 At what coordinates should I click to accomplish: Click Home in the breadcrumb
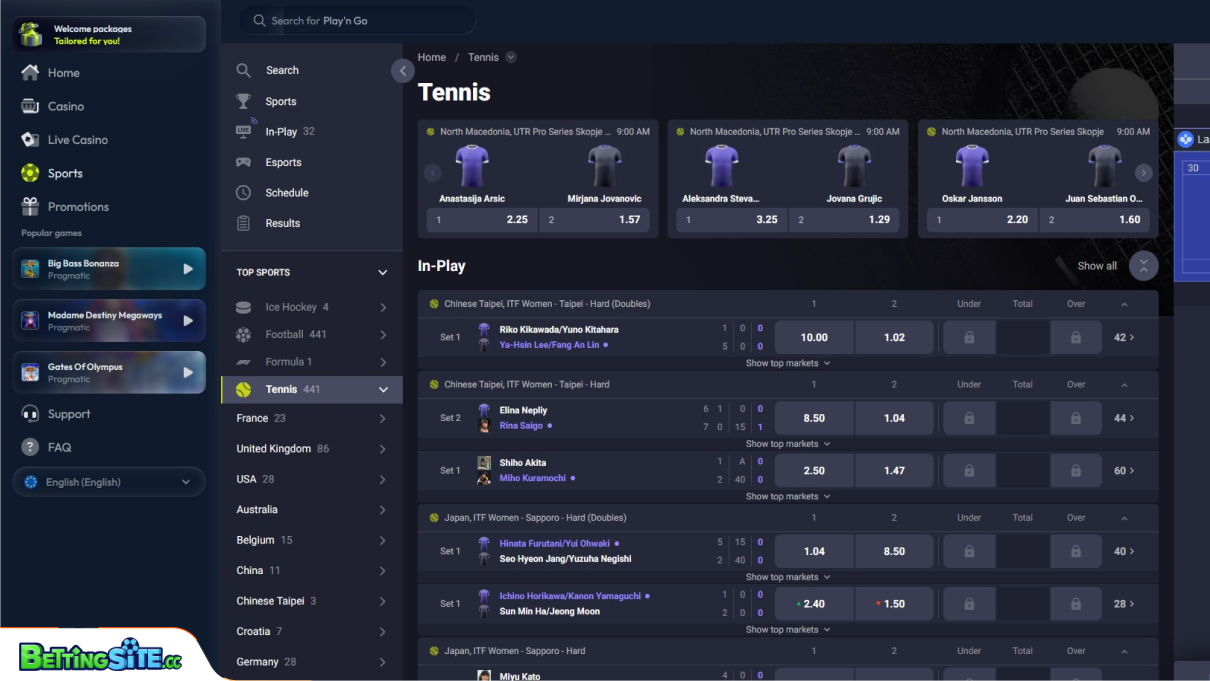(431, 57)
